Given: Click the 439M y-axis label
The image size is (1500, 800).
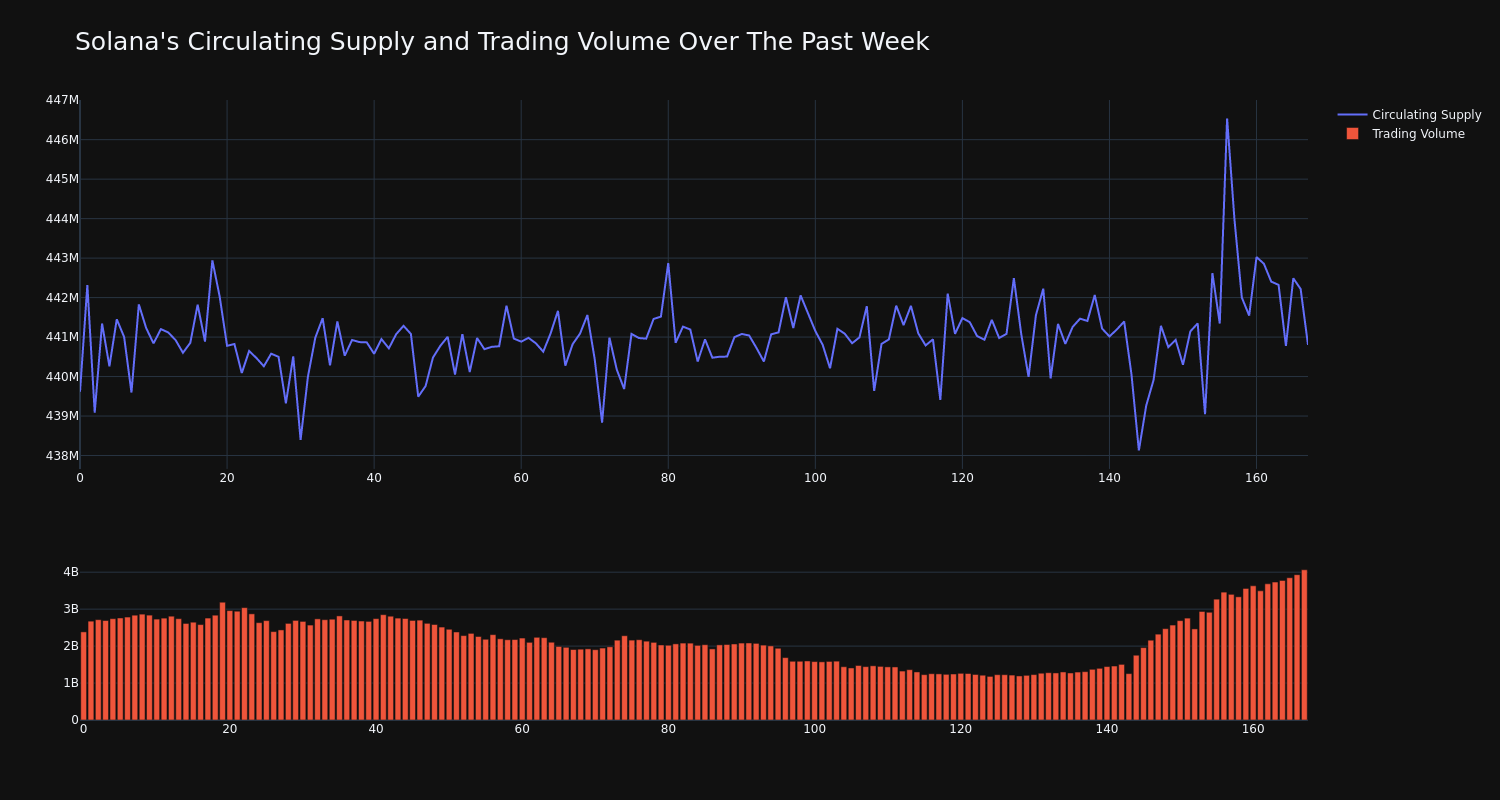Looking at the screenshot, I should pyautogui.click(x=62, y=416).
